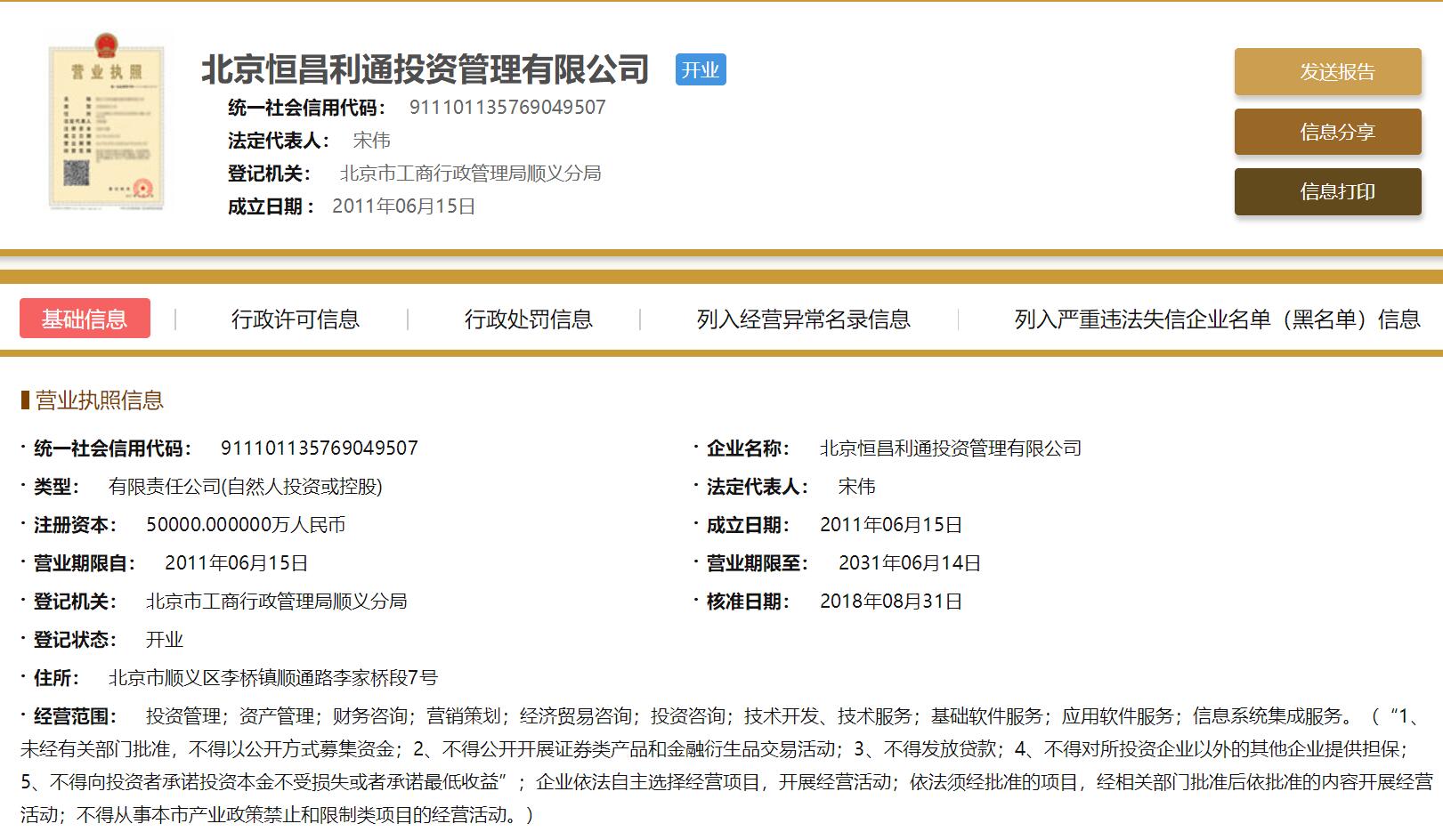Click 信息打印 button
1443x840 pixels.
[1327, 190]
